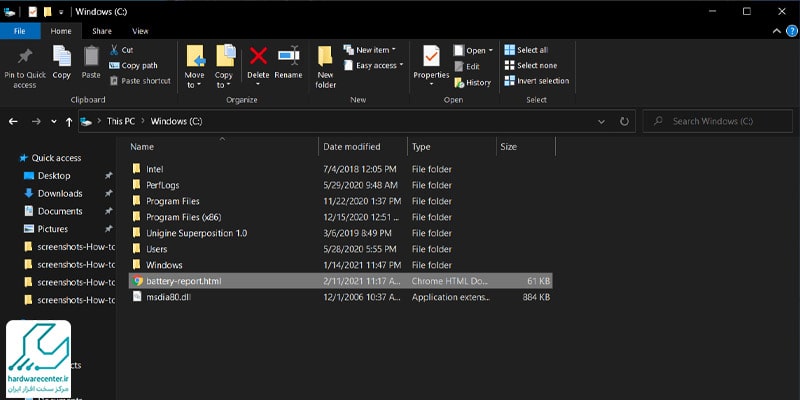Collapse the ribbon with the chevron
The height and width of the screenshot is (400, 800).
777,31
